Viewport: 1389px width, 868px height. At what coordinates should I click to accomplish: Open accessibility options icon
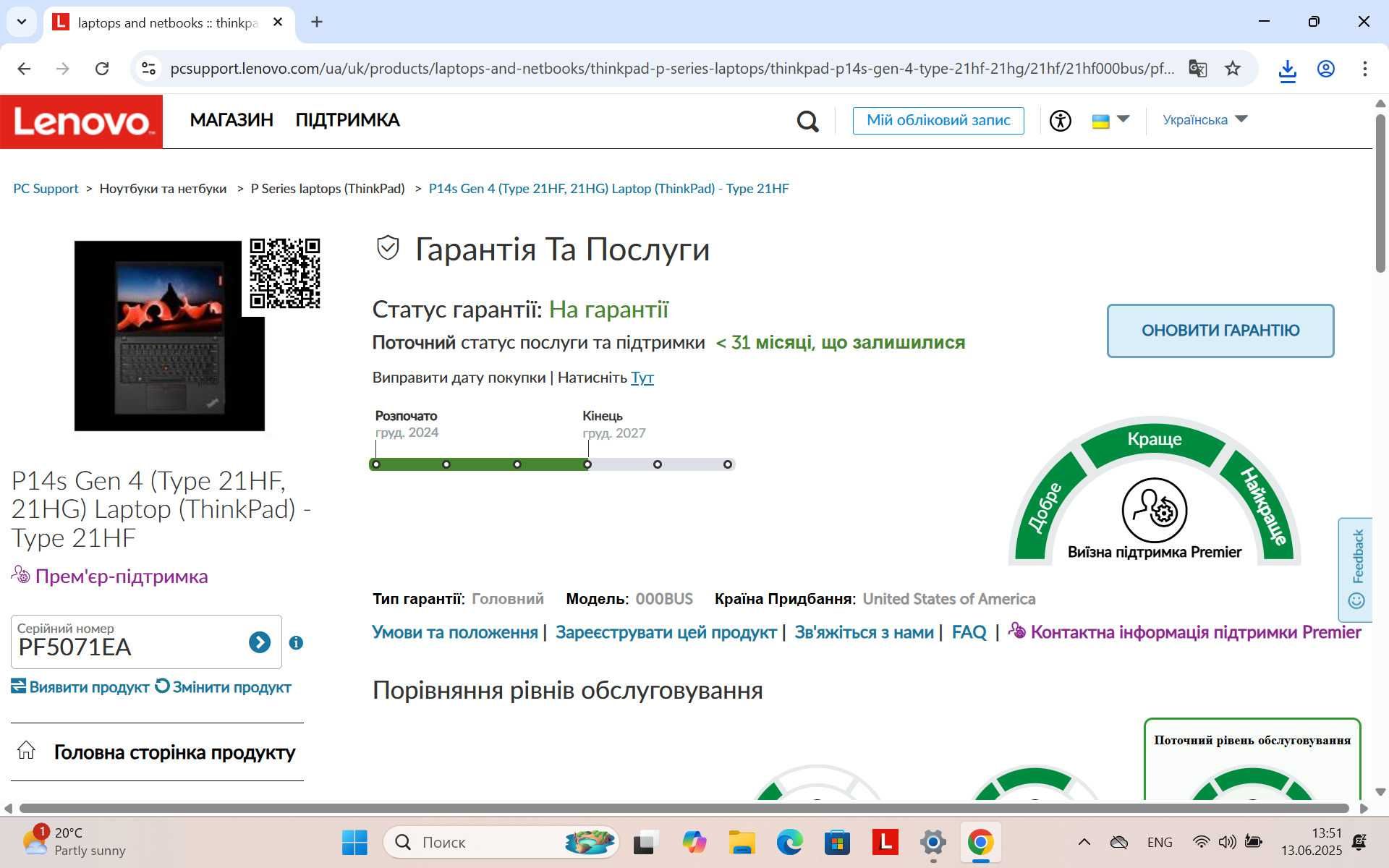(x=1061, y=120)
